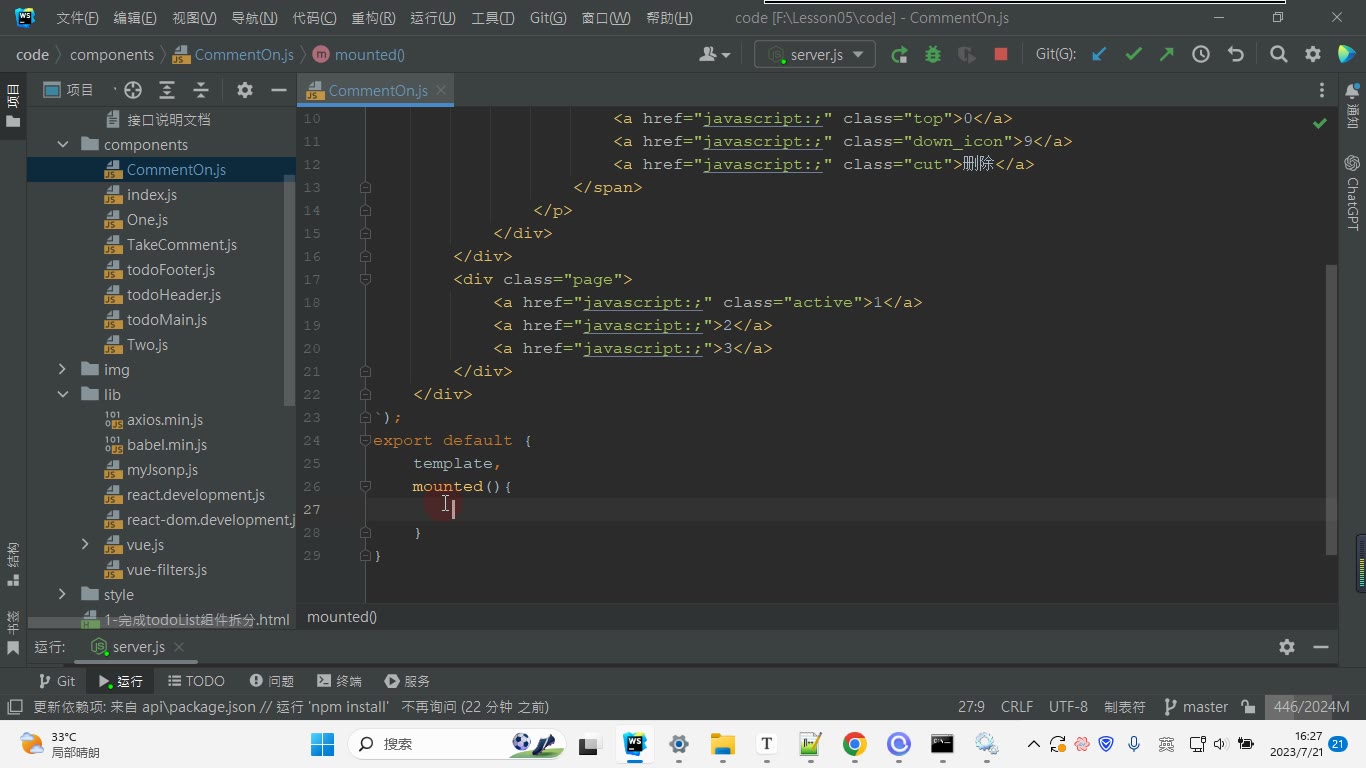Rollback changes with undo arrow icon
Image resolution: width=1366 pixels, height=768 pixels.
coord(1235,55)
